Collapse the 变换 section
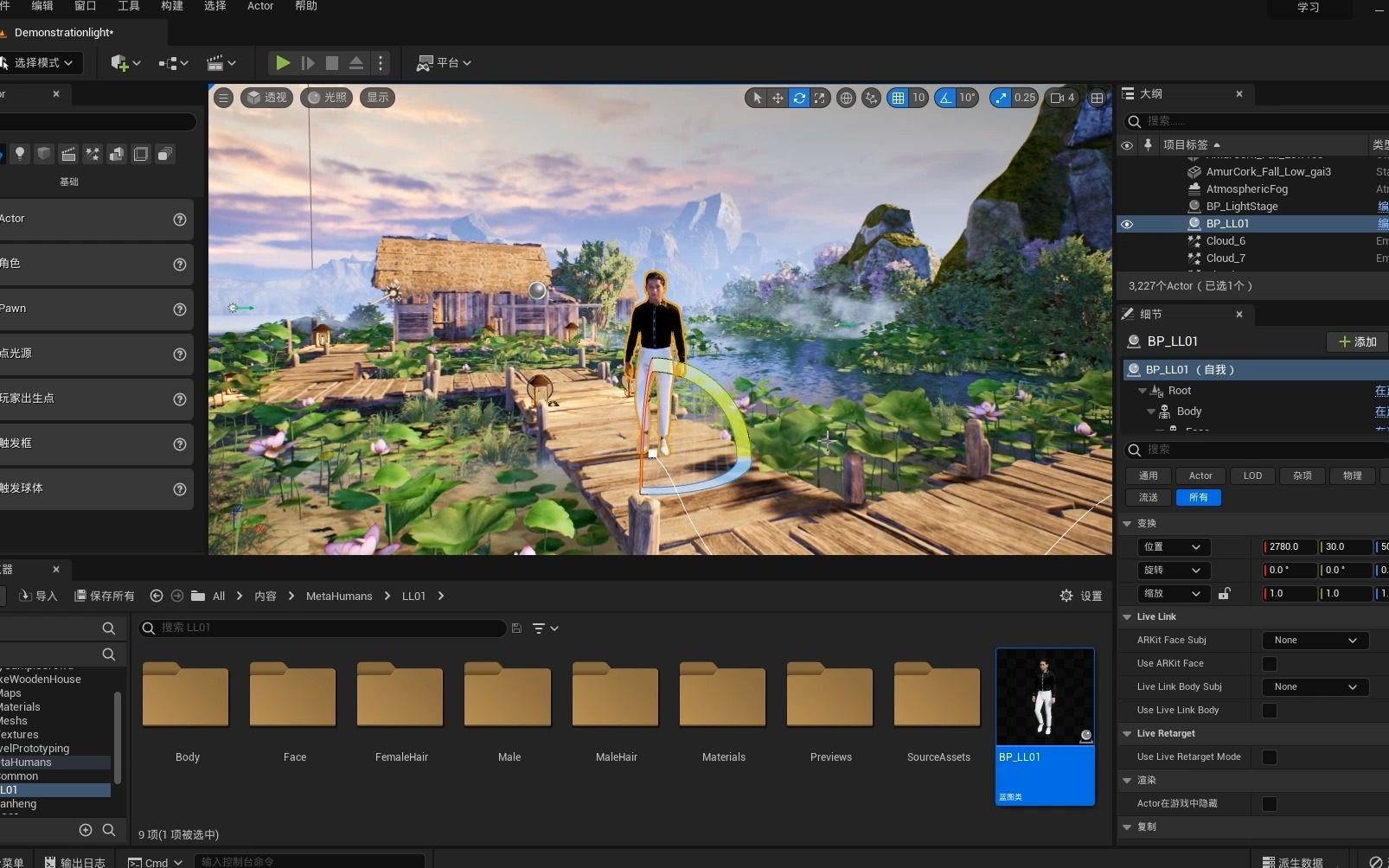Image resolution: width=1389 pixels, height=868 pixels. pos(1127,524)
